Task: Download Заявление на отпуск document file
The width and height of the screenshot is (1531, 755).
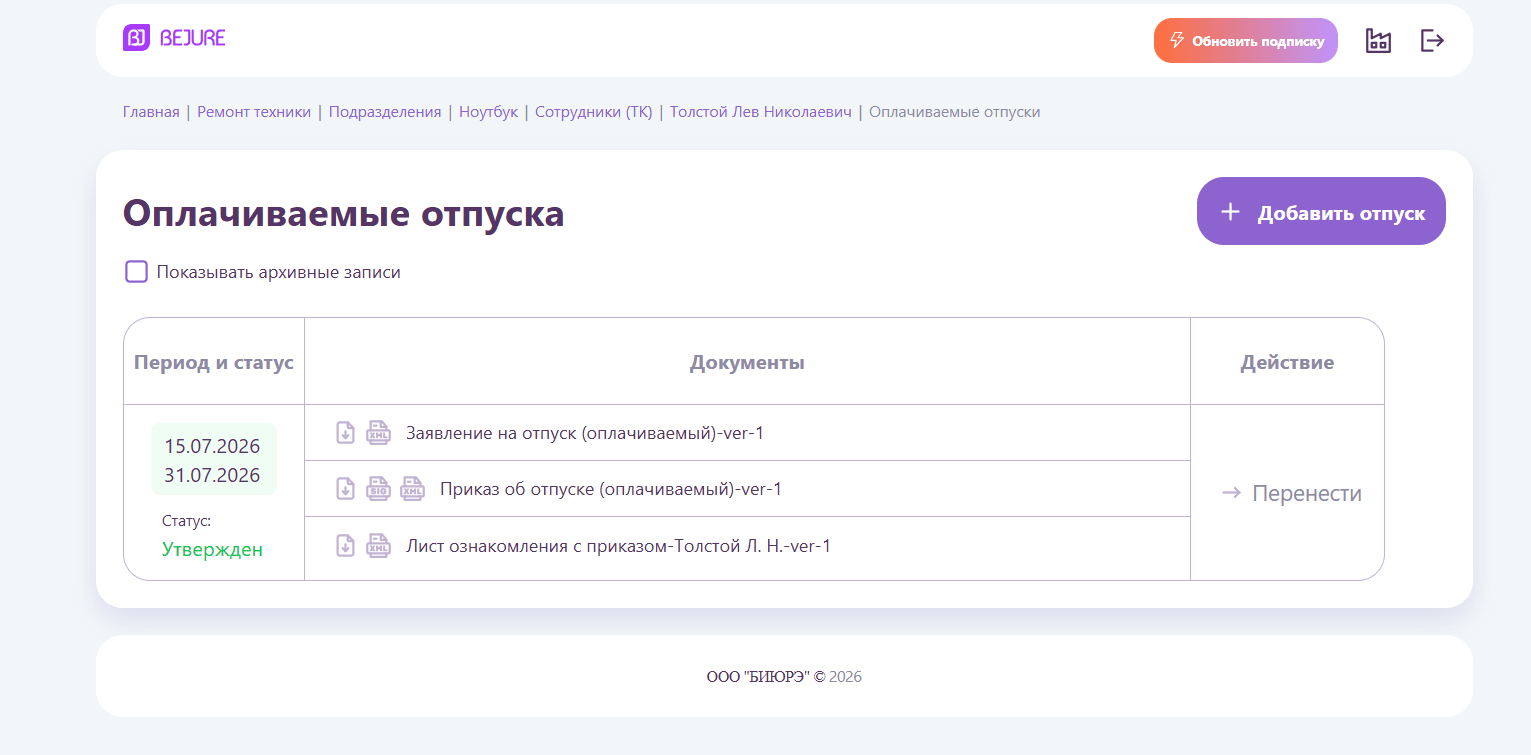Action: 345,433
